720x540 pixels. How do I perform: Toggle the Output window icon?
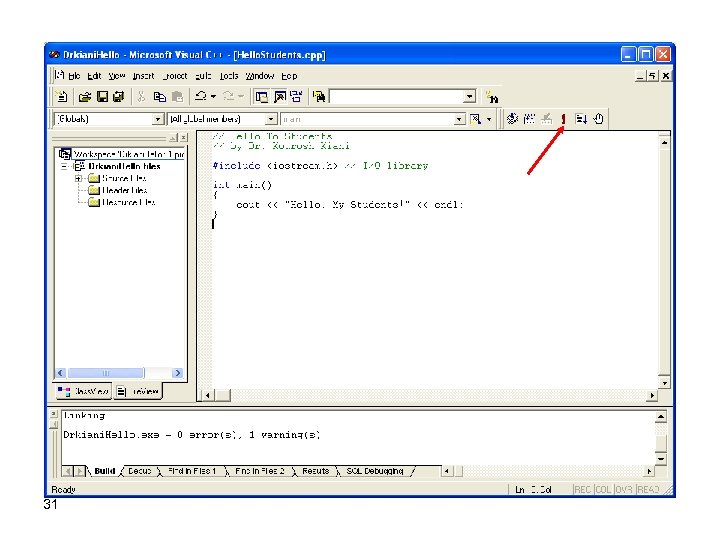[280, 96]
